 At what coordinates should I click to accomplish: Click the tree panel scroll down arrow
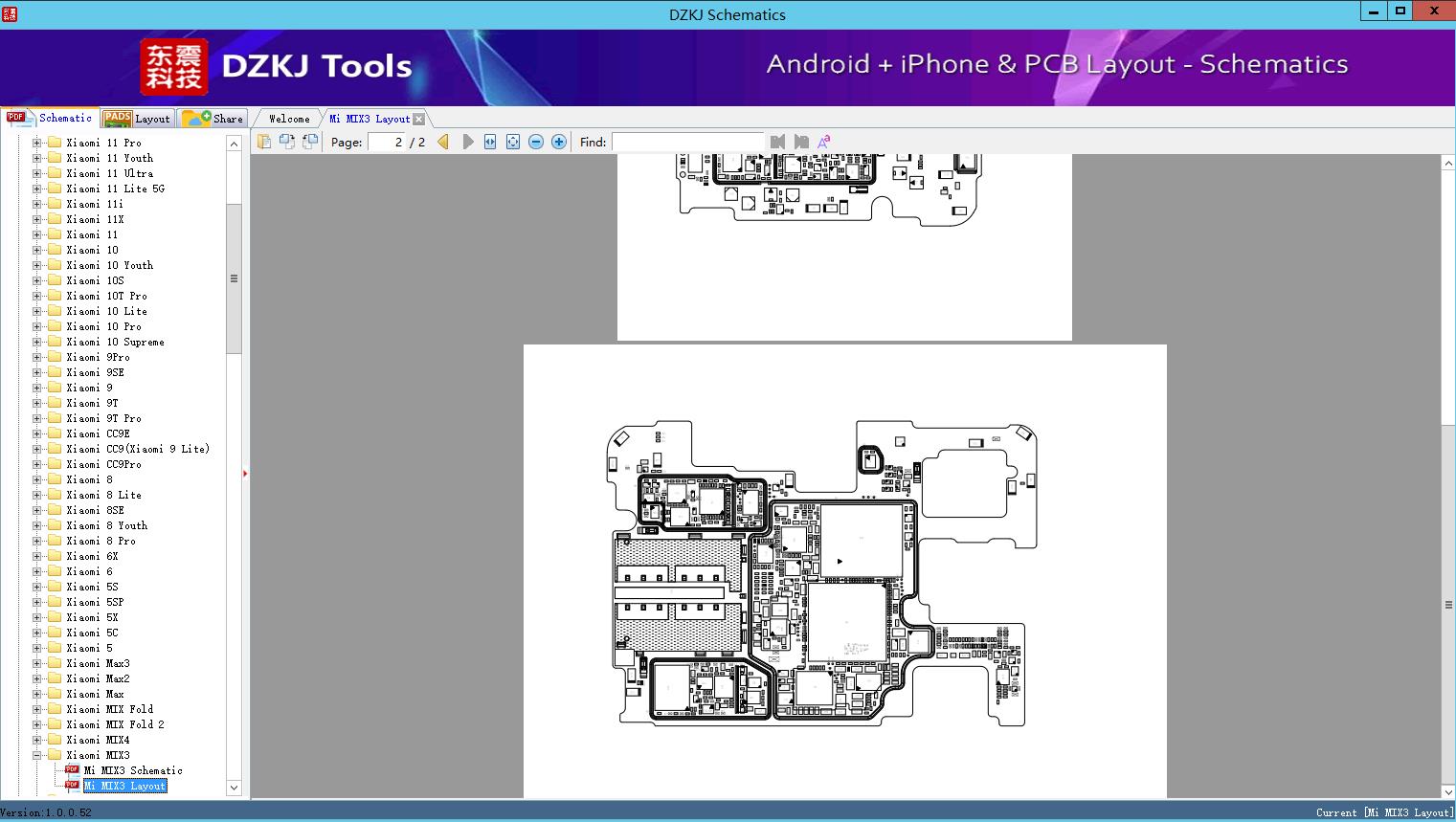pyautogui.click(x=234, y=788)
